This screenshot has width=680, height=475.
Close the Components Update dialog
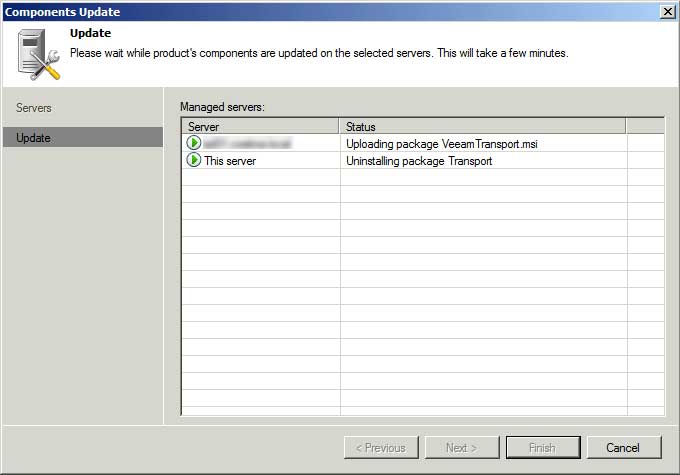pyautogui.click(x=668, y=12)
